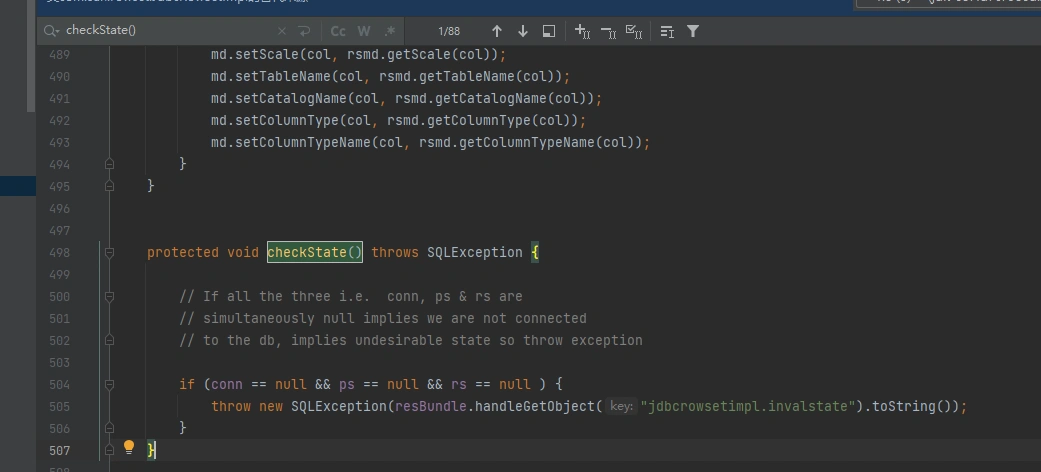This screenshot has width=1041, height=472.
Task: Toggle Words (W) search option
Action: 364,31
